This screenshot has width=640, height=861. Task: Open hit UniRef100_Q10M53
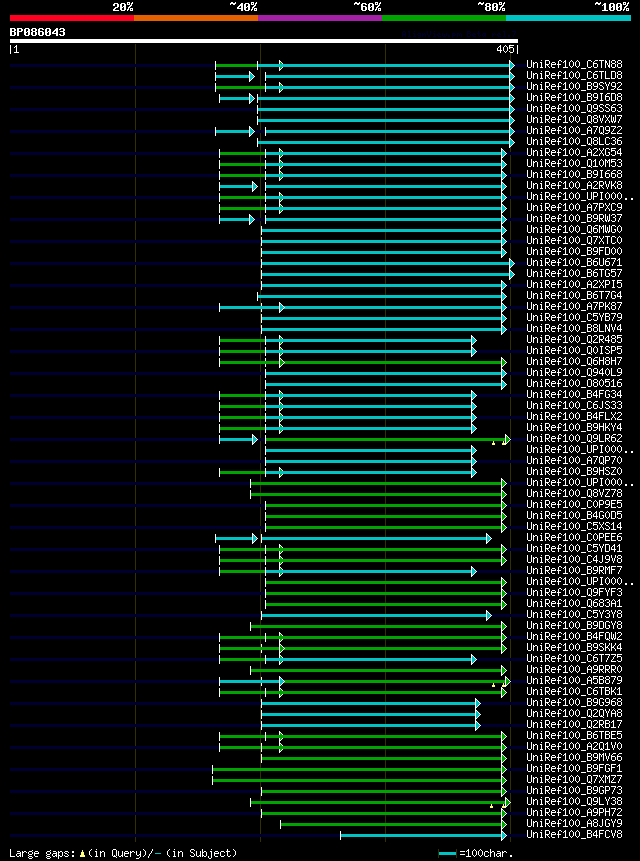pos(574,164)
